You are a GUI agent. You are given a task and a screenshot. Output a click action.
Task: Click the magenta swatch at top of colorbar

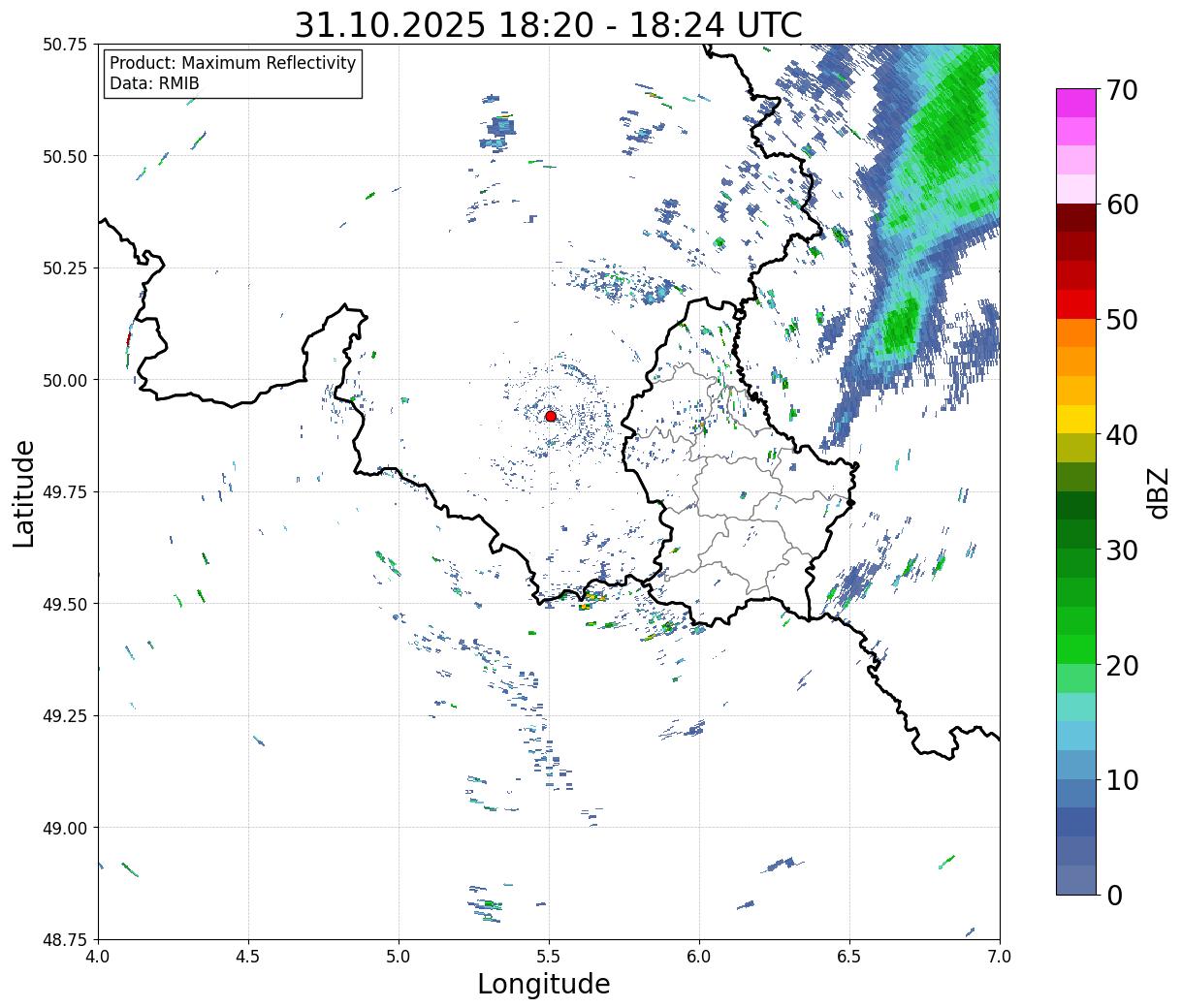click(1076, 103)
